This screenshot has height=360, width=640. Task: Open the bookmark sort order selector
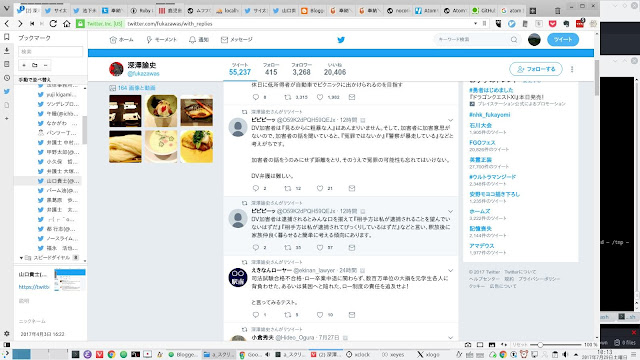(52, 80)
